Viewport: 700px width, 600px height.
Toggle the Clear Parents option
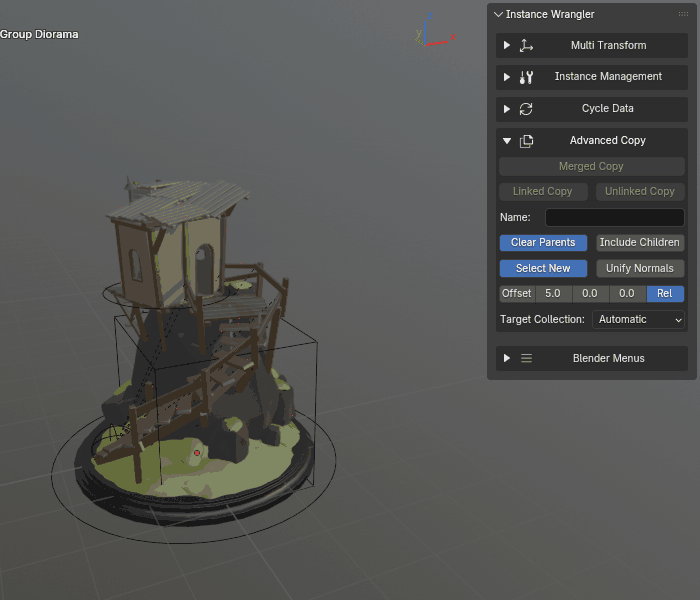pyautogui.click(x=543, y=242)
